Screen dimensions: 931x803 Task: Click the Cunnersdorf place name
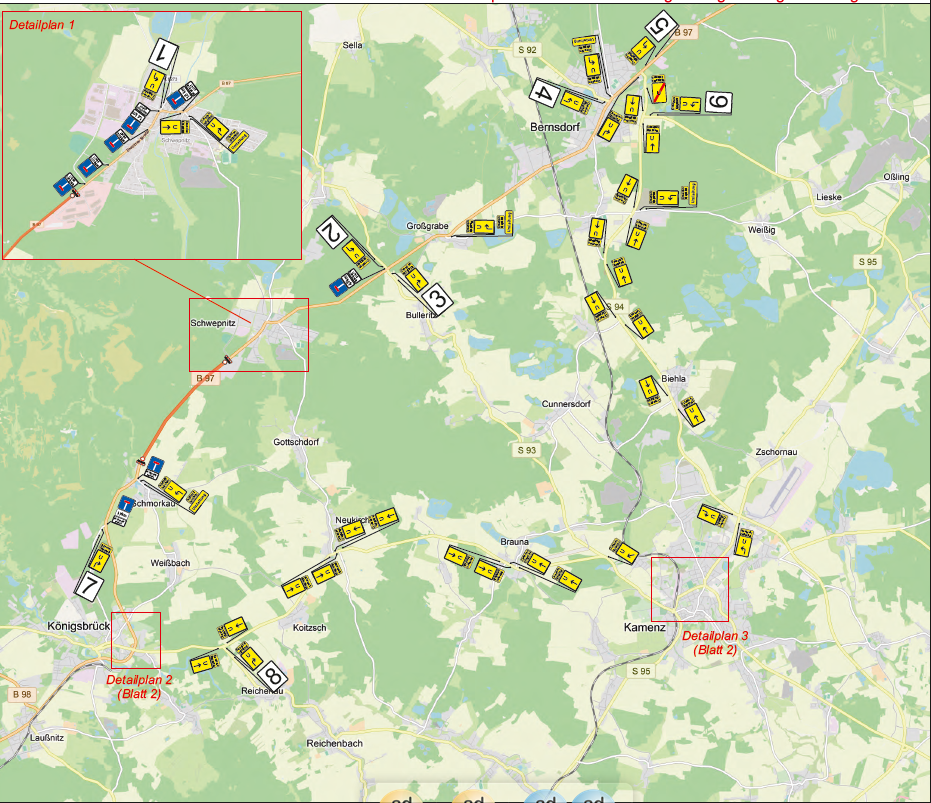pos(568,404)
